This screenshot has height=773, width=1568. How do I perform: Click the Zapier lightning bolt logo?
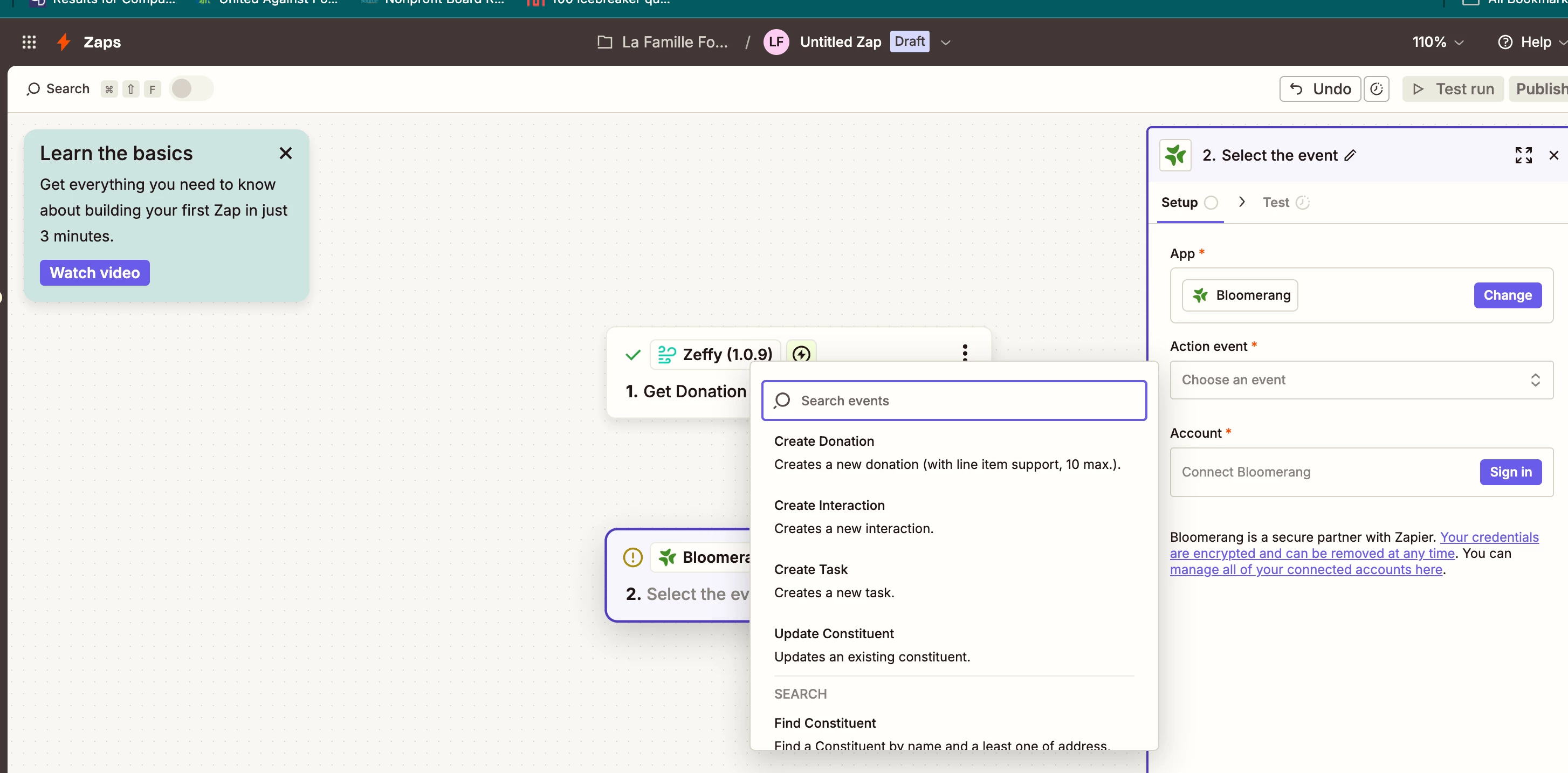(x=63, y=42)
